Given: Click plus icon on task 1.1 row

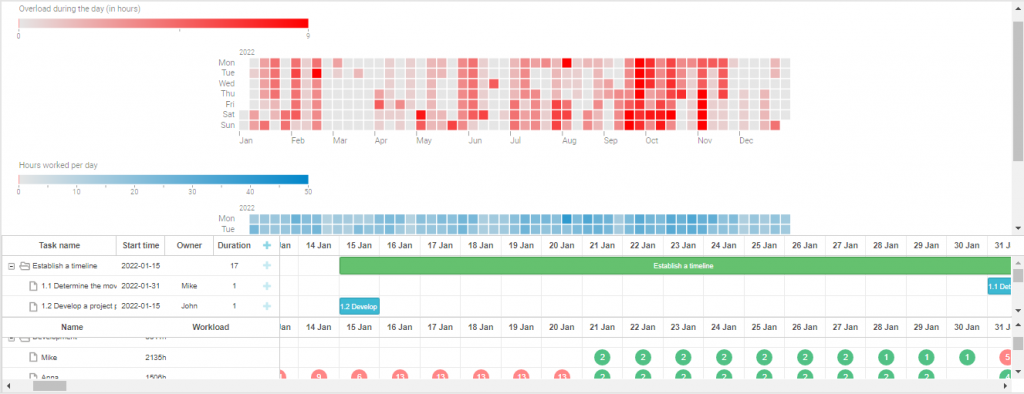Looking at the screenshot, I should pyautogui.click(x=266, y=286).
